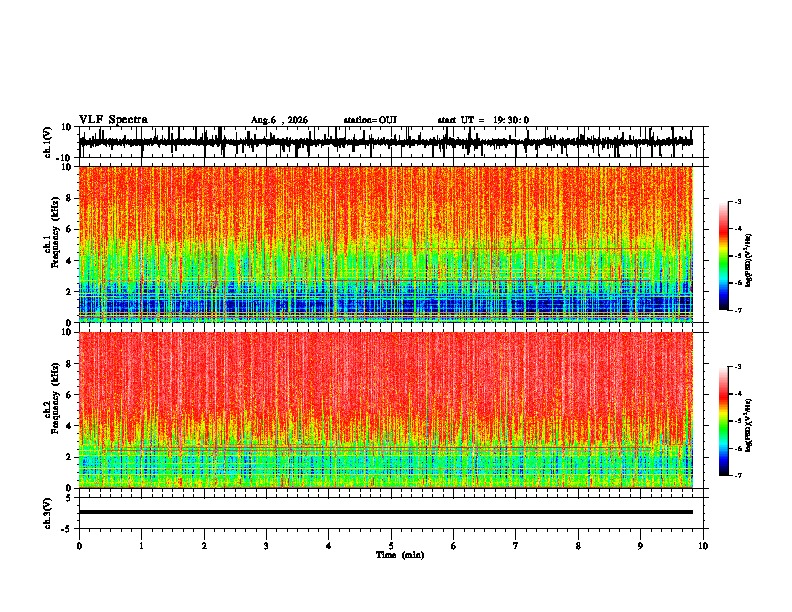
Task: Click the -3 label on ch.2 colorbar
Action: [x=737, y=367]
